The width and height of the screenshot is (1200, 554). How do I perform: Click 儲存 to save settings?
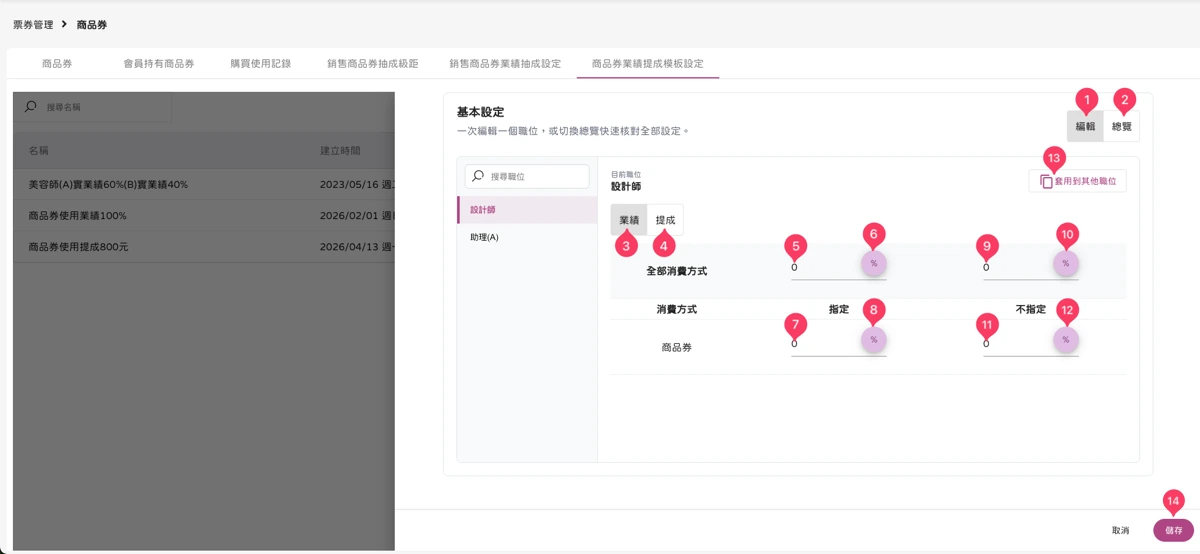pos(1173,530)
